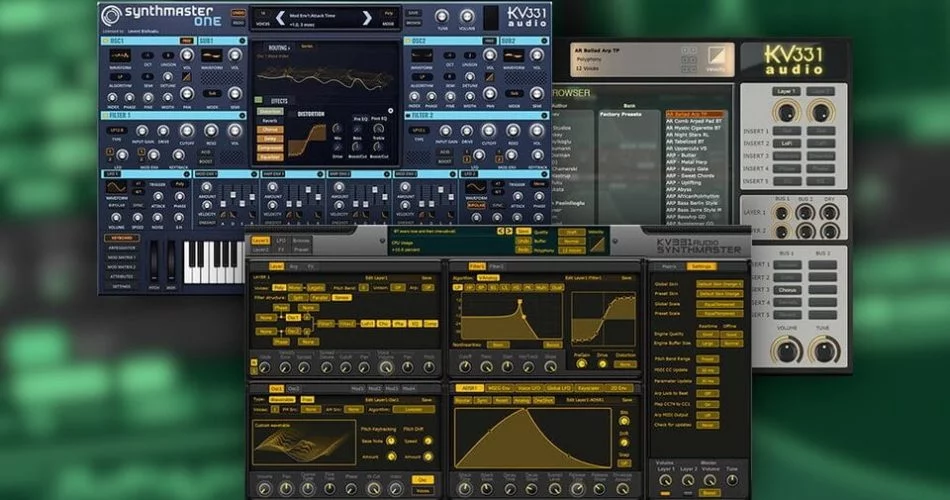
Task: Switch to the Matrix tab
Action: [669, 267]
